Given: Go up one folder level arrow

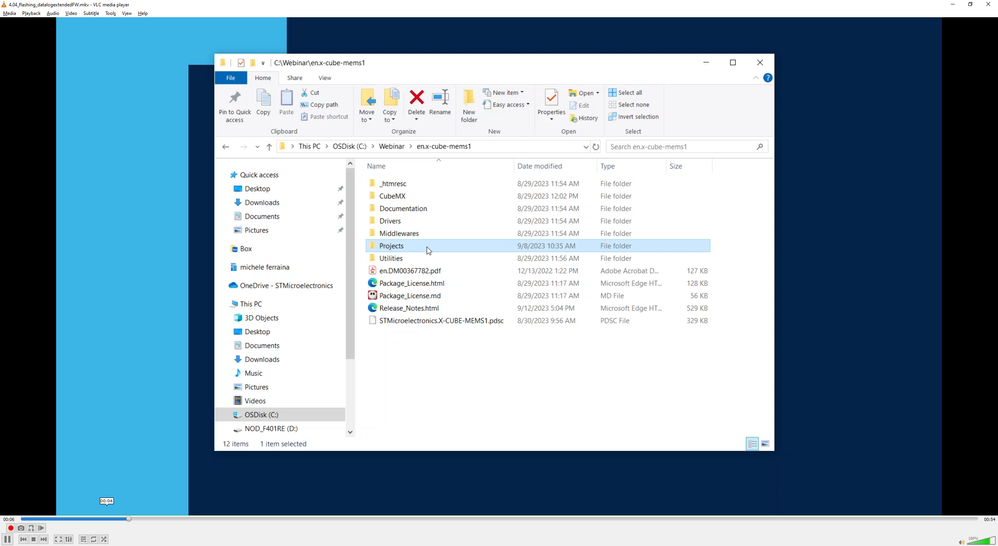Looking at the screenshot, I should (x=269, y=147).
